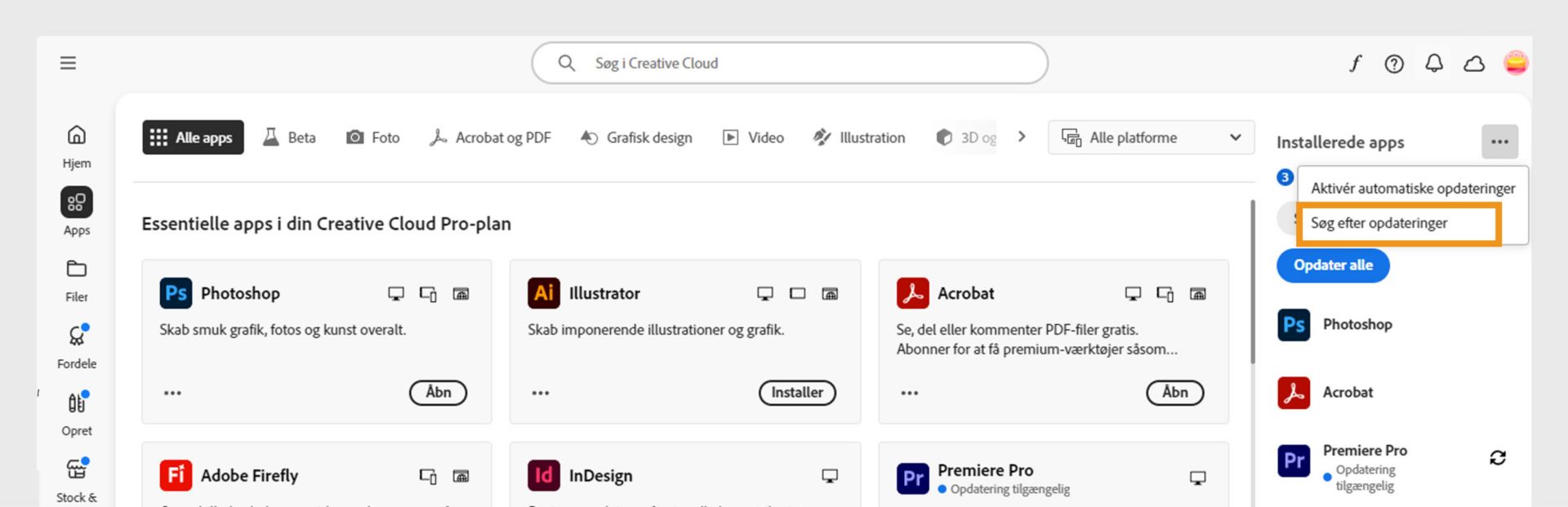The image size is (1568, 507).
Task: Open the help question mark icon
Action: click(x=1394, y=64)
